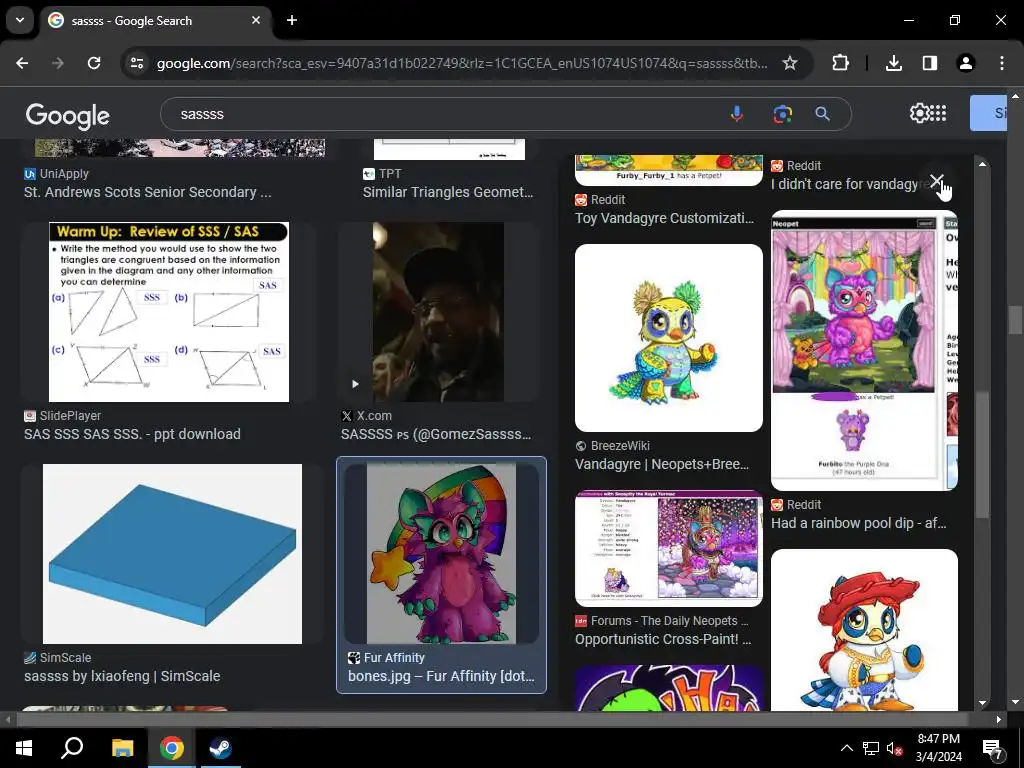Open "I didn't care for vandagyre" Reddit link
The width and height of the screenshot is (1024, 768).
846,184
